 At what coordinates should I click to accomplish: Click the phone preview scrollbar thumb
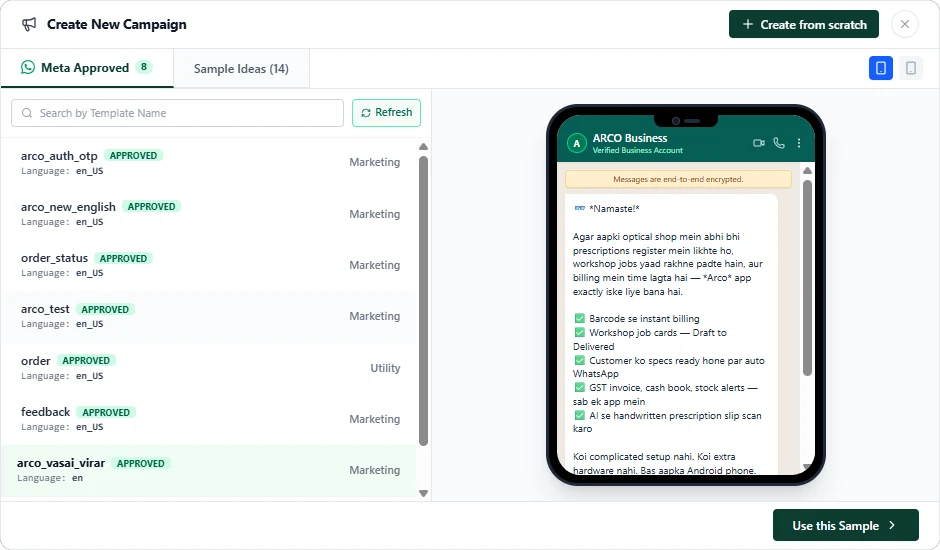(807, 278)
